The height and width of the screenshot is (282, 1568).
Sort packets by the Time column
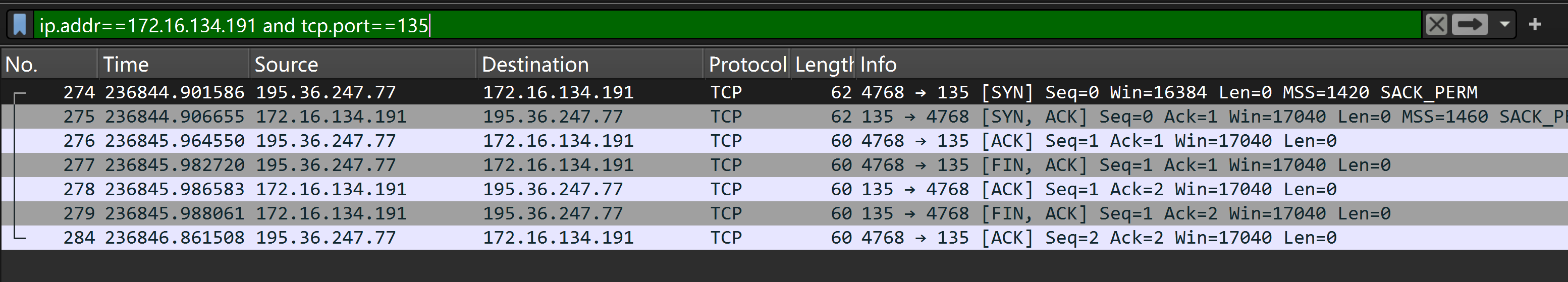click(174, 65)
